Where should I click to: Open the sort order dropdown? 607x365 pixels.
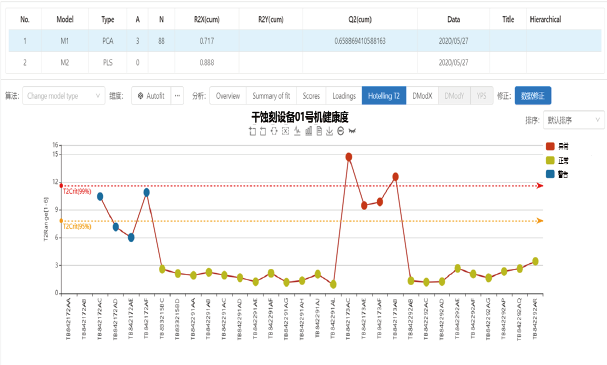(574, 120)
